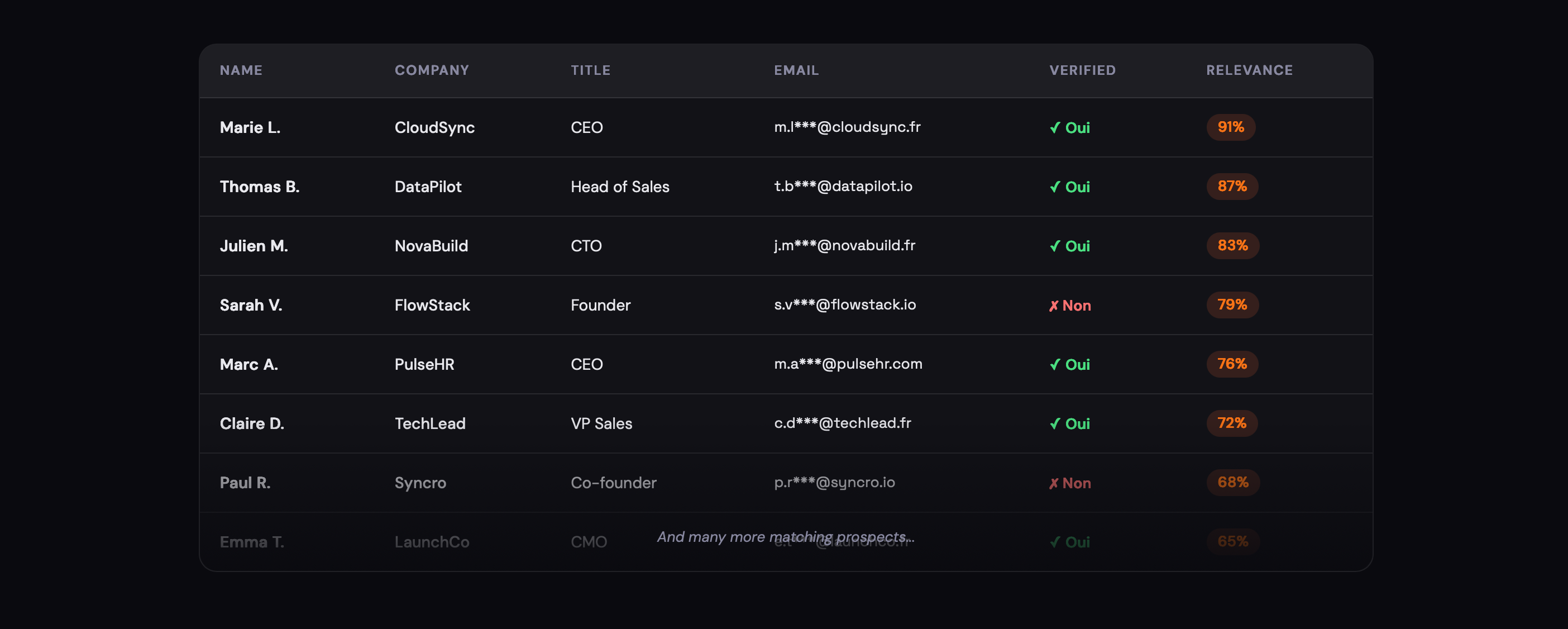
Task: Click the Oui verified status for LaunchCo
Action: click(1069, 541)
